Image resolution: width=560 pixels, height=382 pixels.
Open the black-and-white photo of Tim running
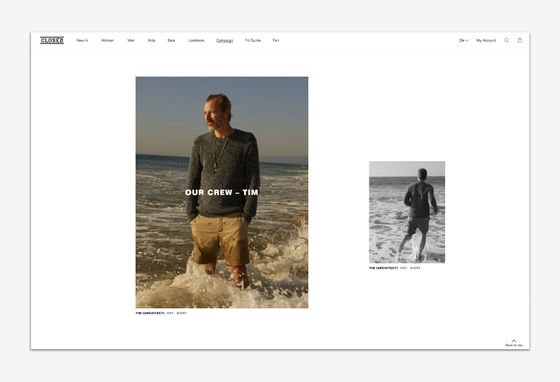[x=407, y=212]
